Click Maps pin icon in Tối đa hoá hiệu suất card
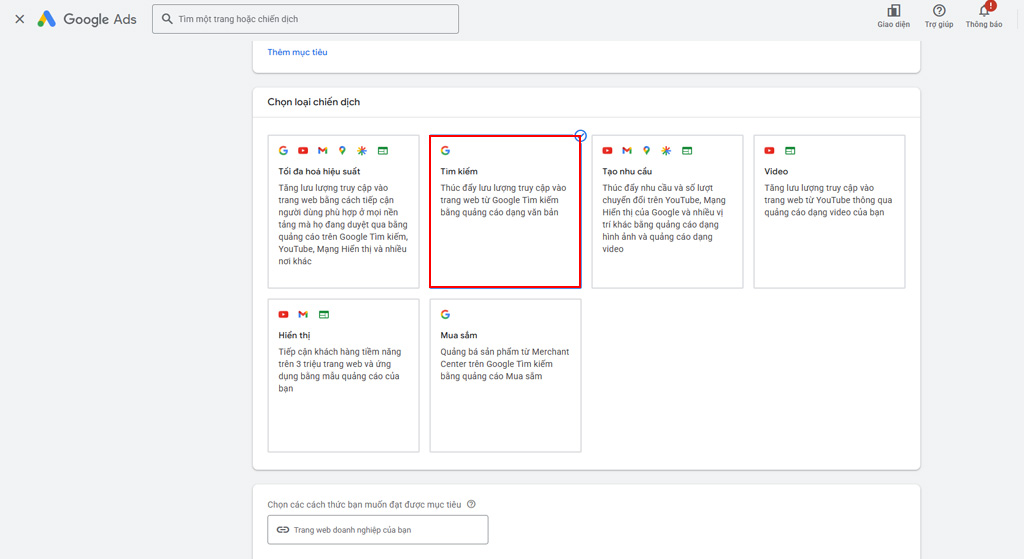This screenshot has width=1024, height=559. pyautogui.click(x=342, y=151)
